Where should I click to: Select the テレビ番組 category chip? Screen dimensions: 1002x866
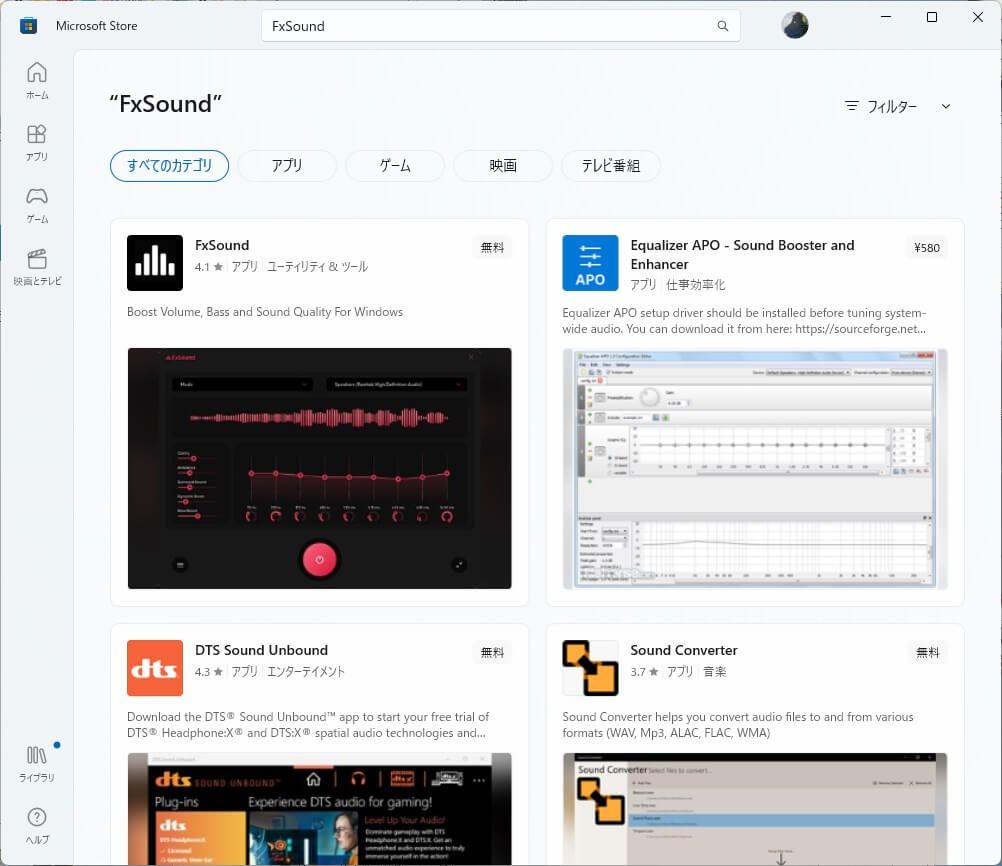tap(611, 166)
